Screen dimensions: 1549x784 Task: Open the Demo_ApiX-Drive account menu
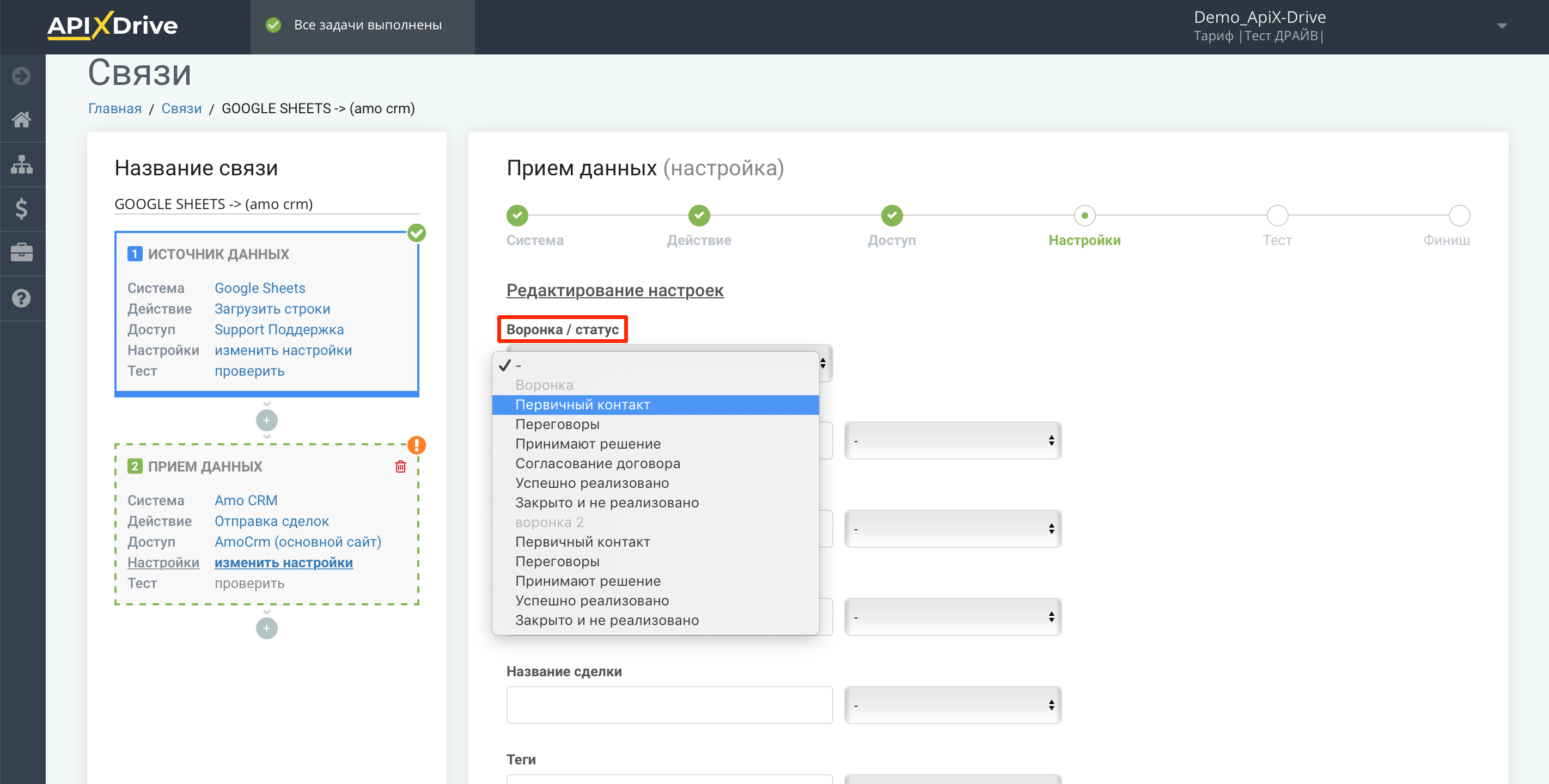[1260, 26]
